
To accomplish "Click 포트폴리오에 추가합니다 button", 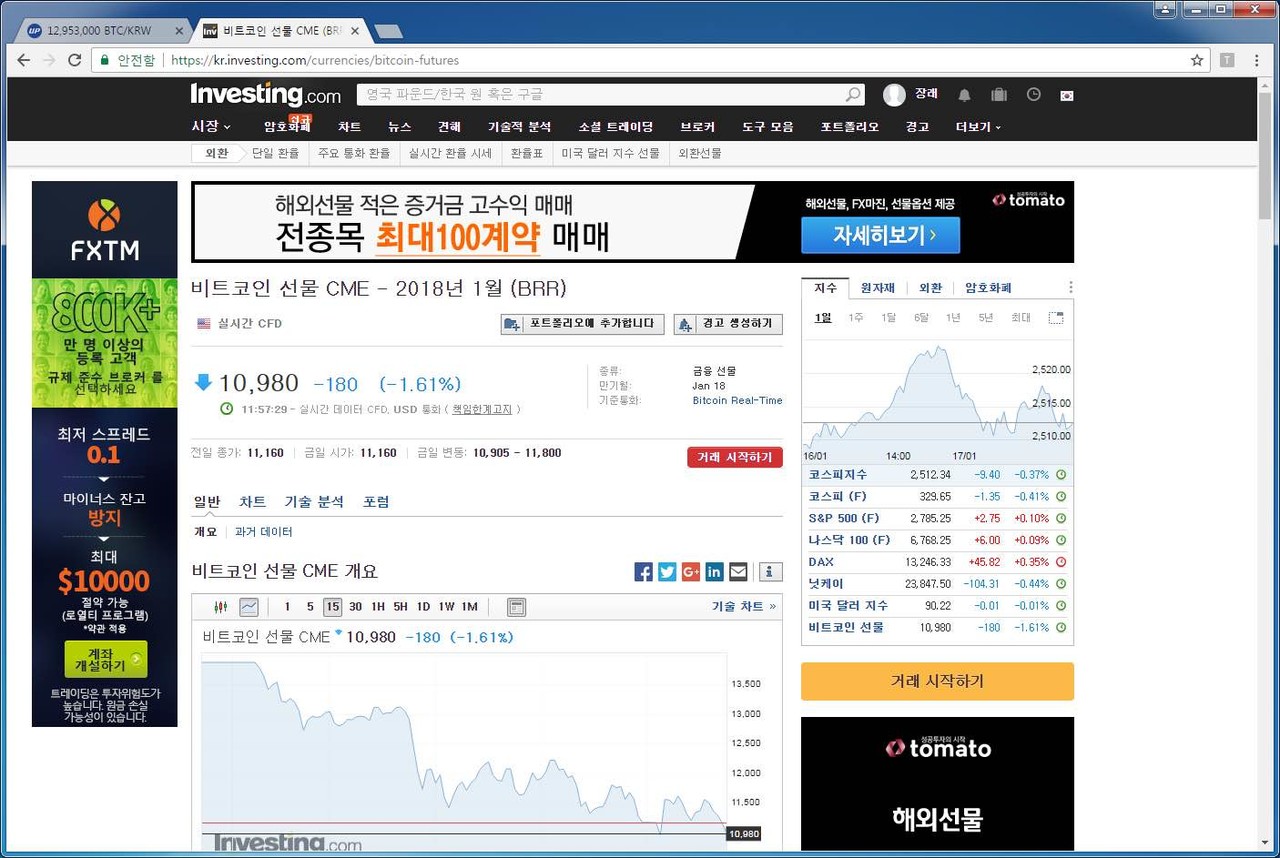I will (582, 324).
